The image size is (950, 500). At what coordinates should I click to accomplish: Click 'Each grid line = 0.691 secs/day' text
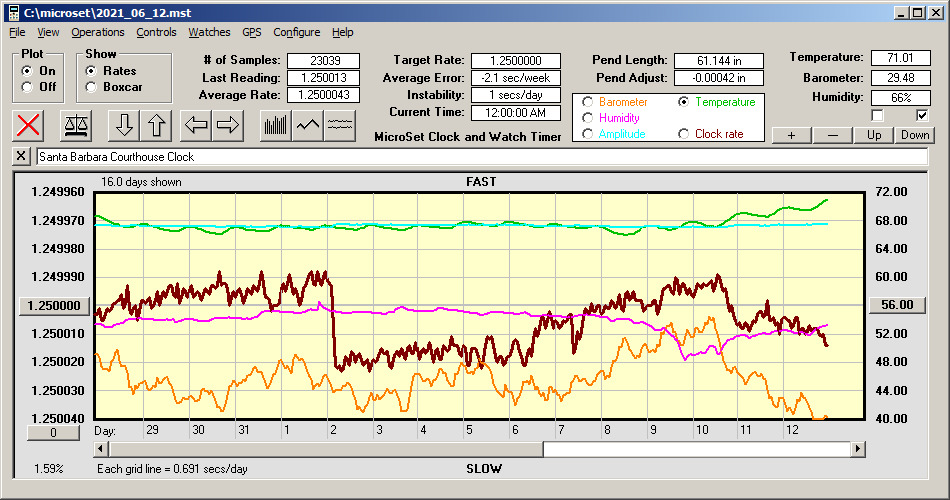pos(172,468)
